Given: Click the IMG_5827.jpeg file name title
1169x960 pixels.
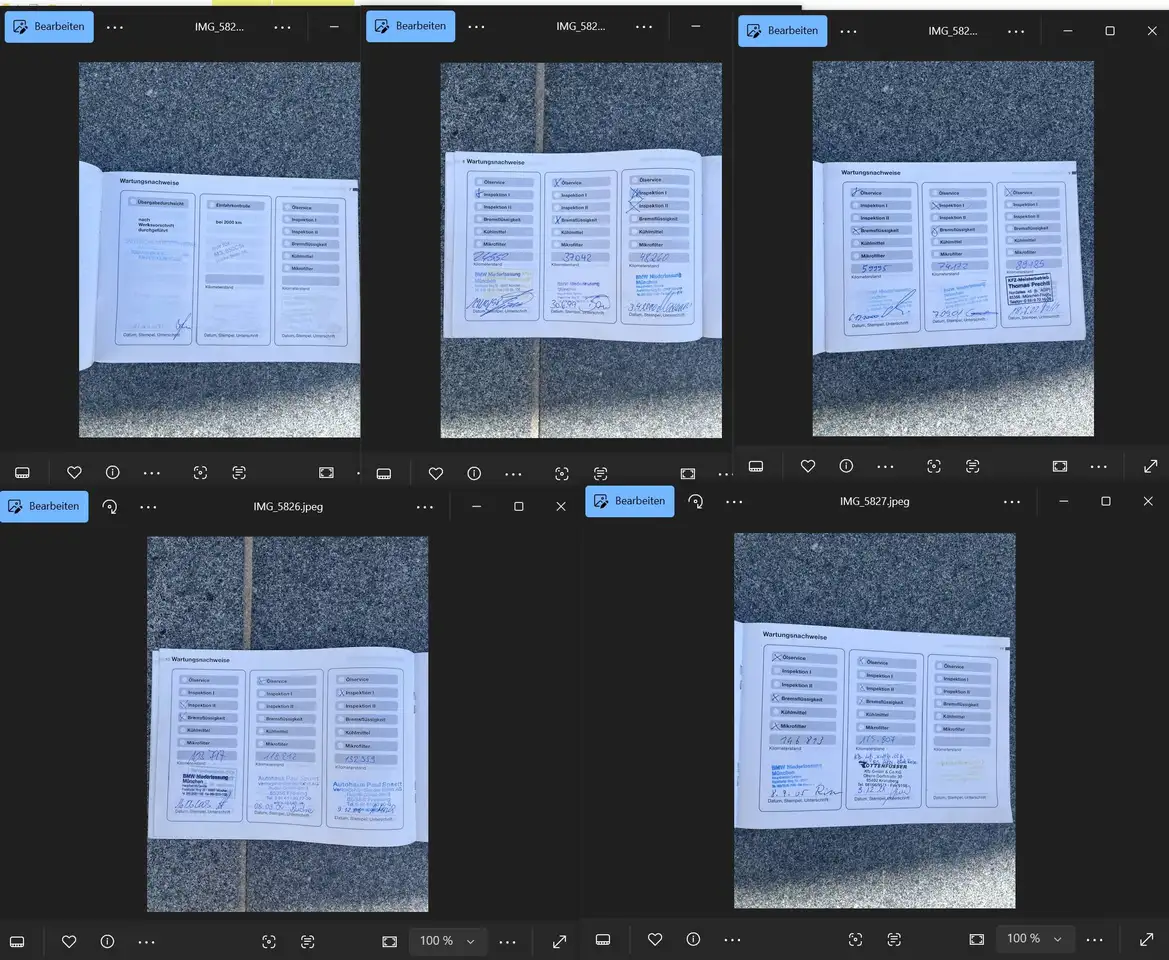Looking at the screenshot, I should (x=875, y=502).
